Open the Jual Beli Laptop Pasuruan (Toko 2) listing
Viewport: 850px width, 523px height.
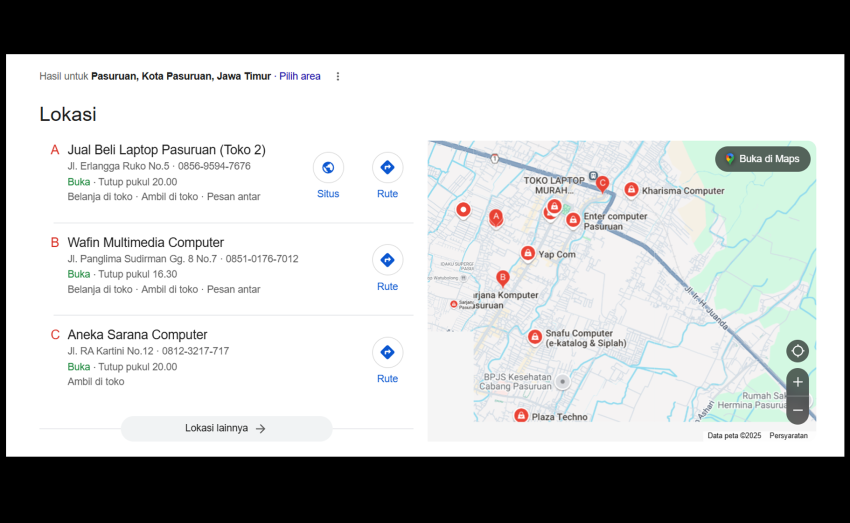166,150
